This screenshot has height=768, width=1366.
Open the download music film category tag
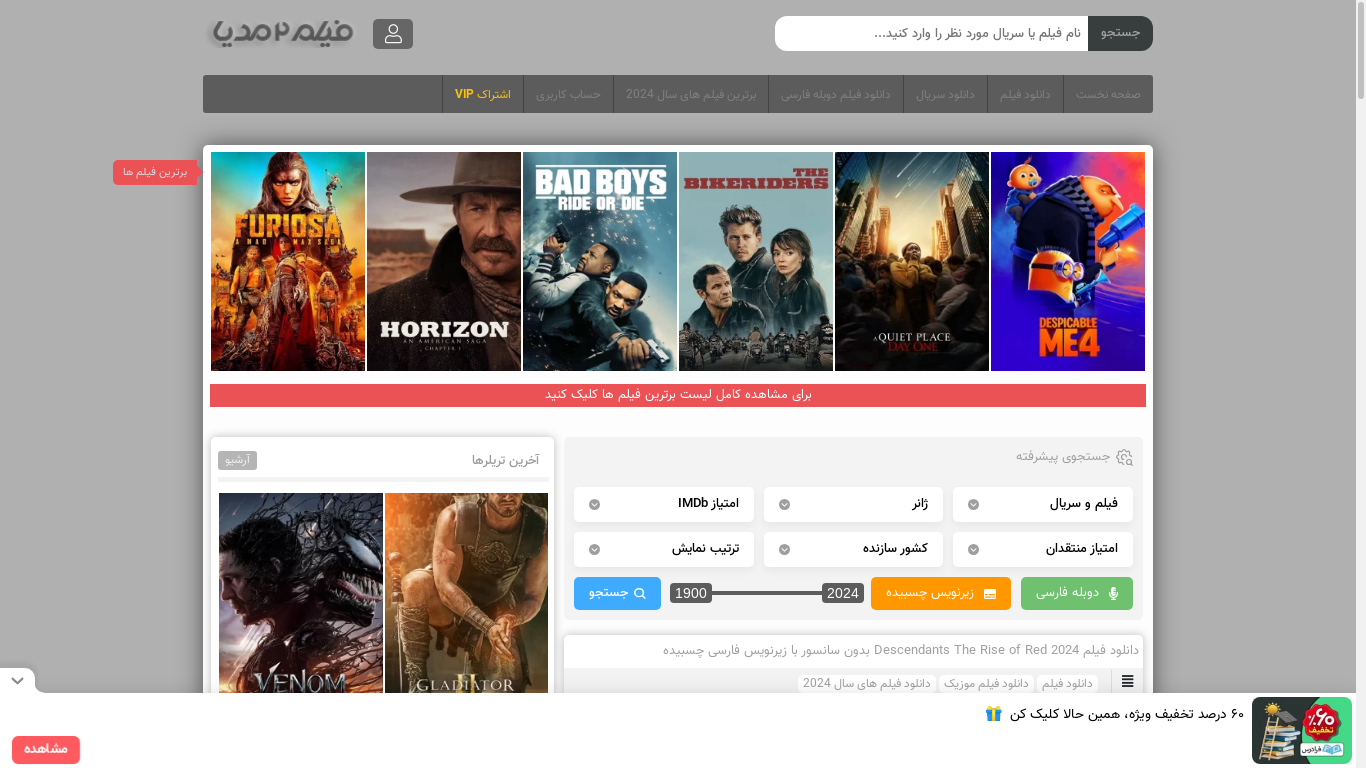coord(987,683)
